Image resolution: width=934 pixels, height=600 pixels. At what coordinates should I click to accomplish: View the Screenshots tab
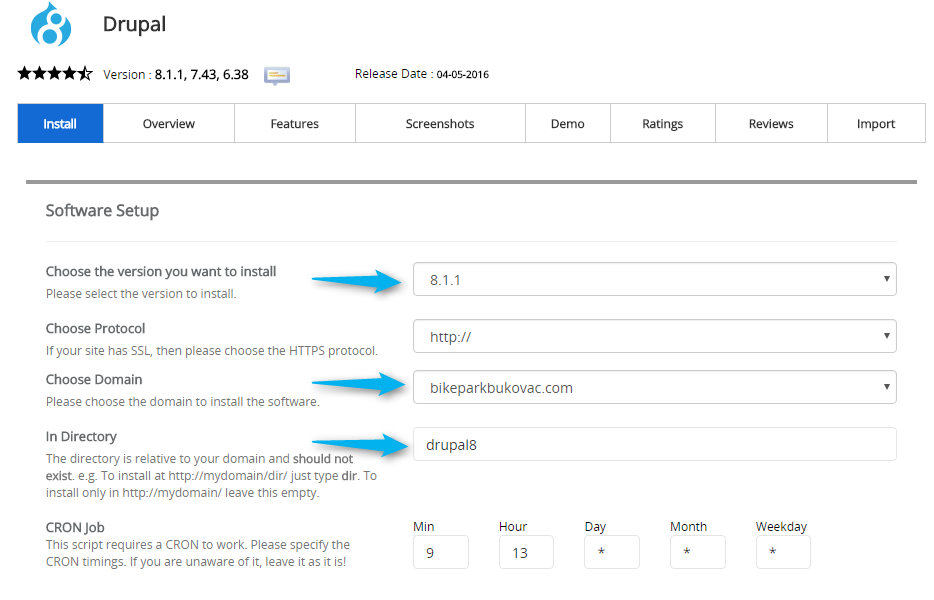point(440,123)
